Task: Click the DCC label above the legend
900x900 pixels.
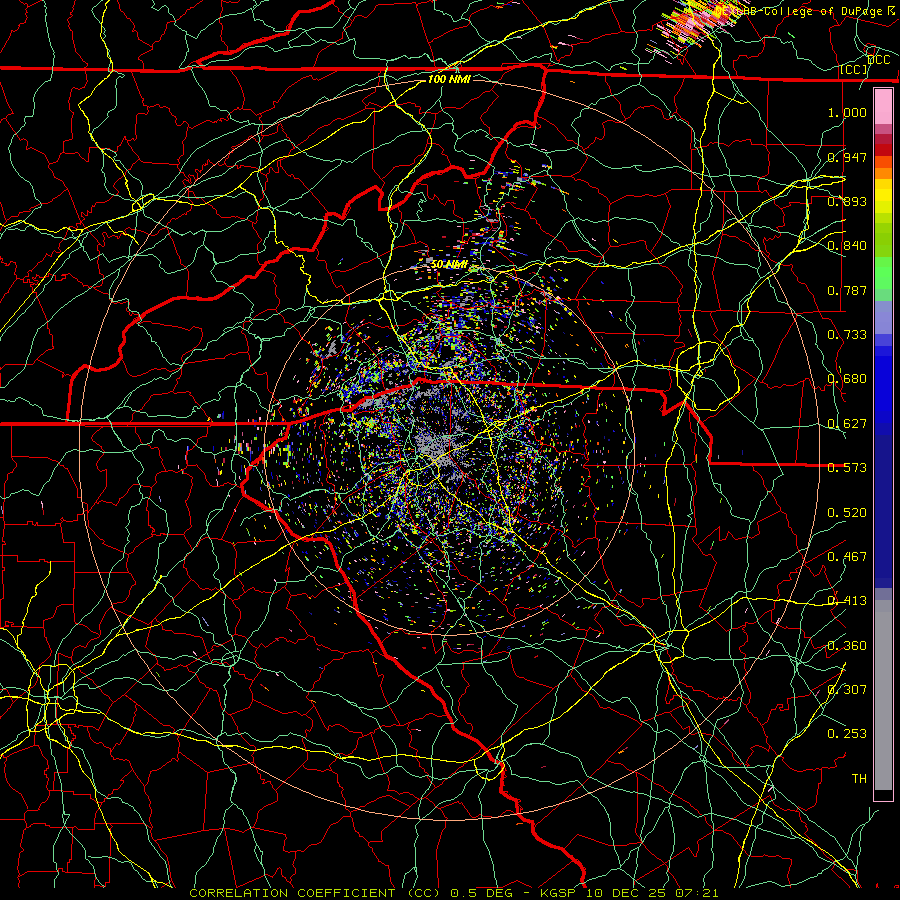Action: coord(879,60)
